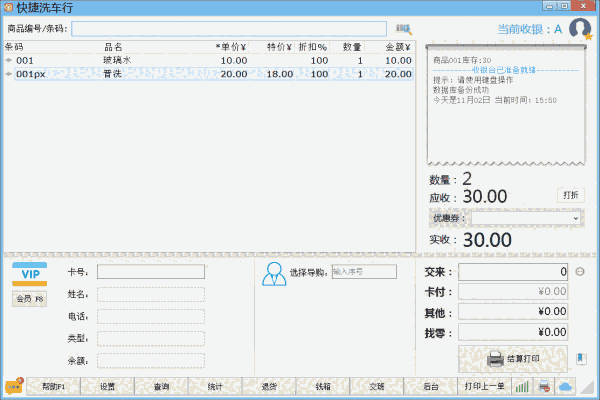Open 统计 statistics from bottom bar
600x400 pixels.
click(x=215, y=387)
